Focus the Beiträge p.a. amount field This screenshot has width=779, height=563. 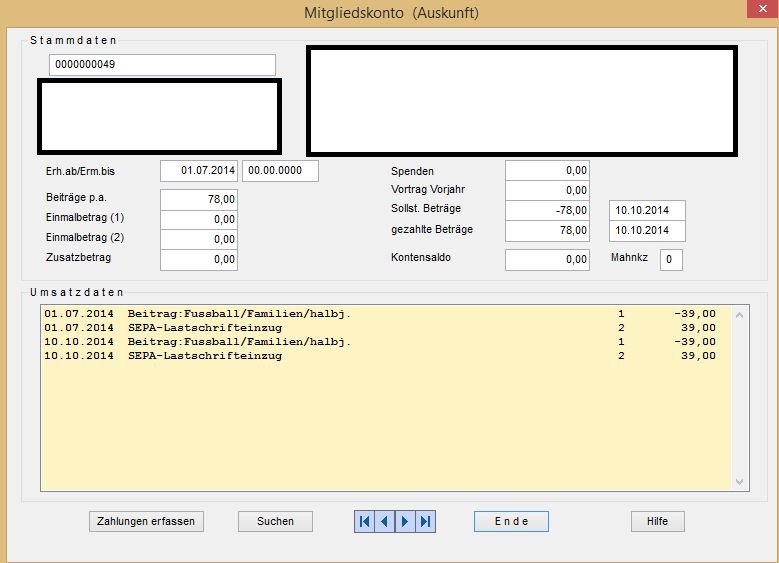coord(199,199)
